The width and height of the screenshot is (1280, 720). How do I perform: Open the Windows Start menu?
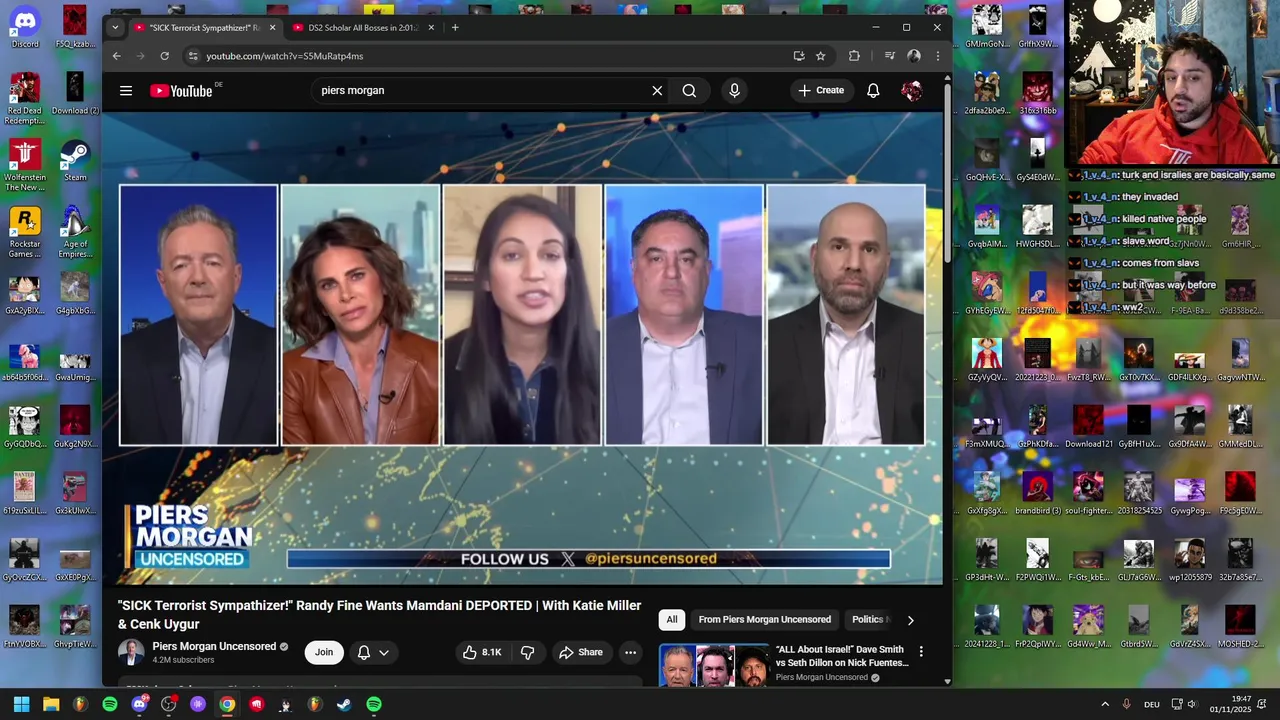[x=22, y=704]
